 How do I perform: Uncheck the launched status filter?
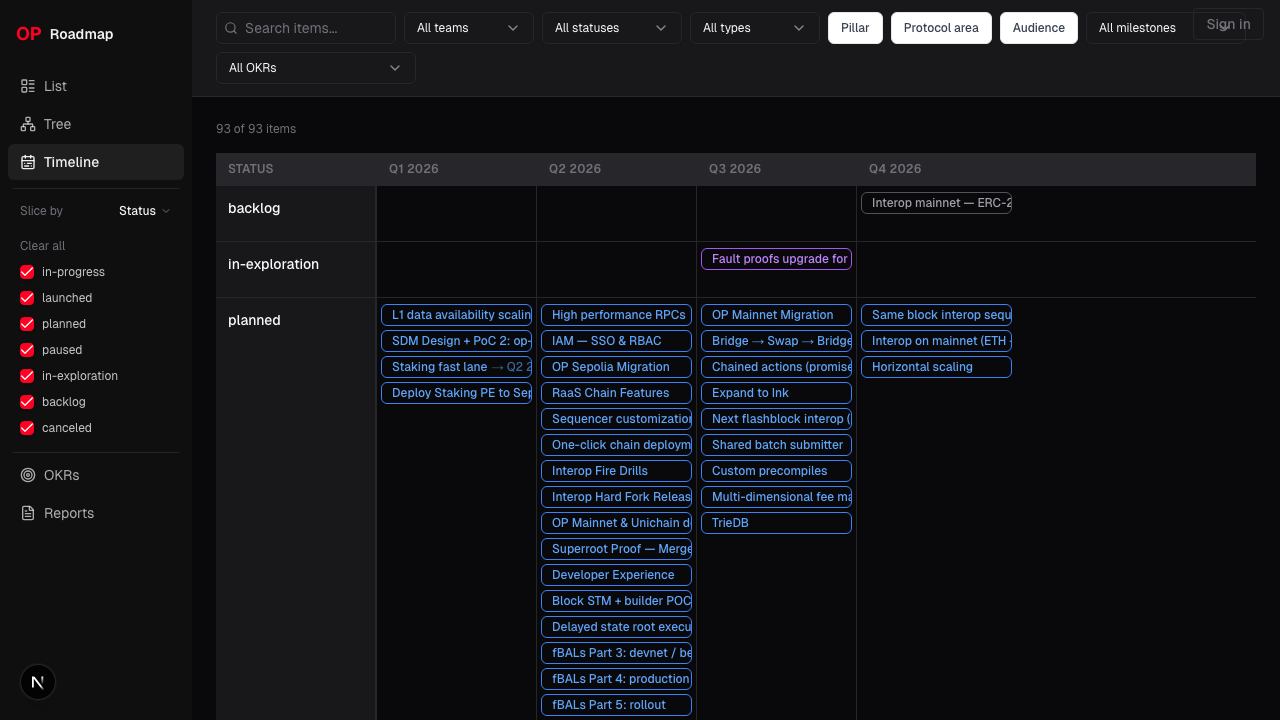27,298
